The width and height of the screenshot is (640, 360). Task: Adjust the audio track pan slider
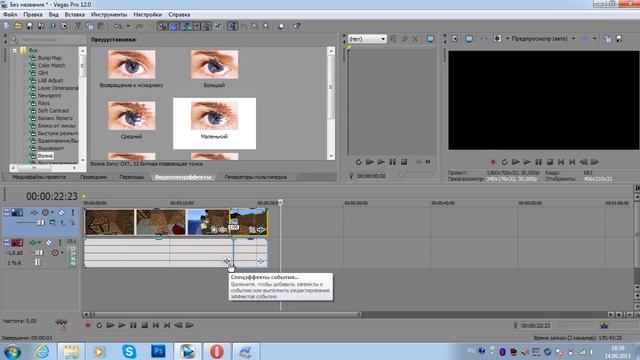37,262
